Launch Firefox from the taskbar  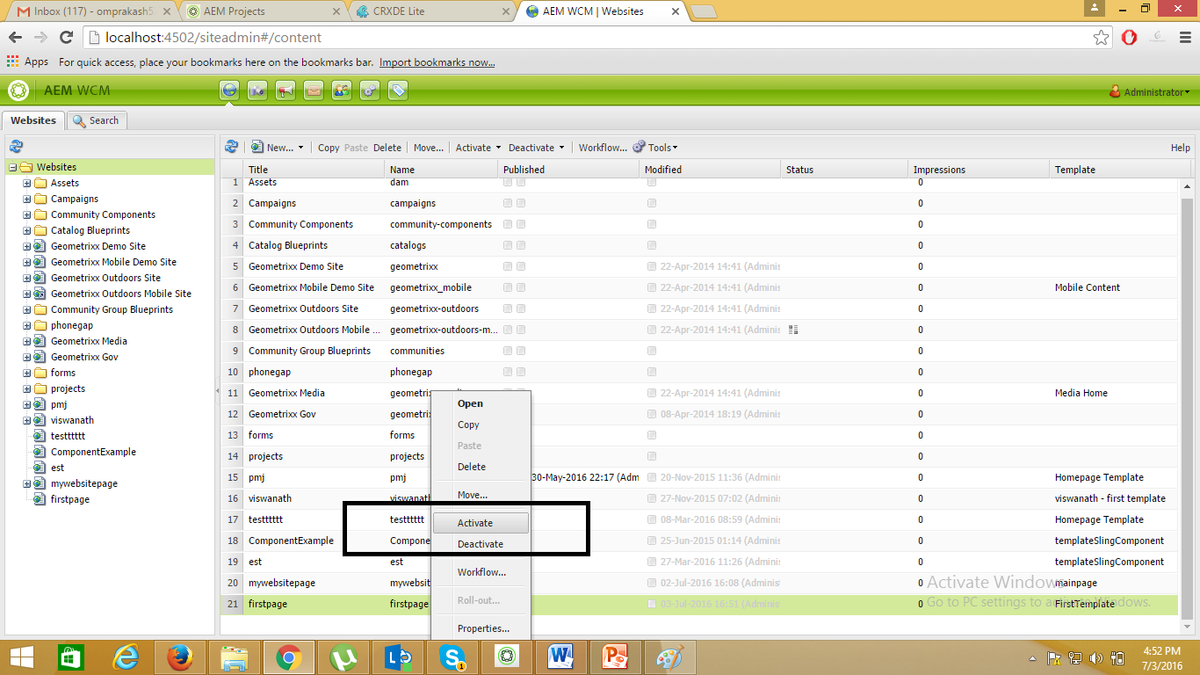[x=180, y=657]
